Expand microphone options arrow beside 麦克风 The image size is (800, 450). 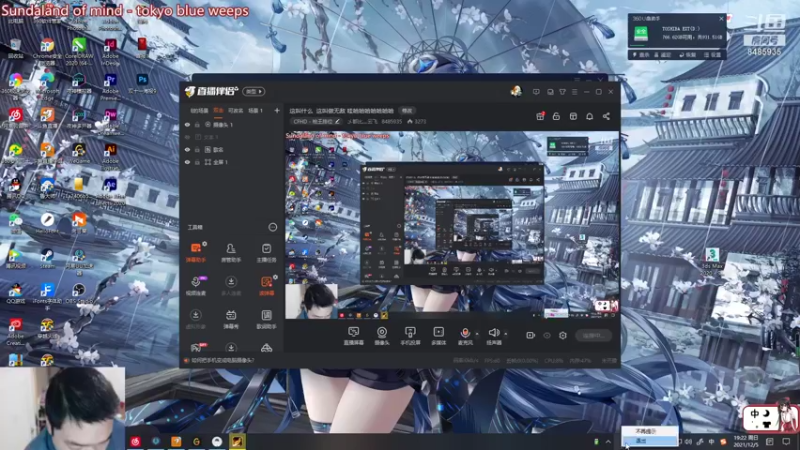[477, 334]
